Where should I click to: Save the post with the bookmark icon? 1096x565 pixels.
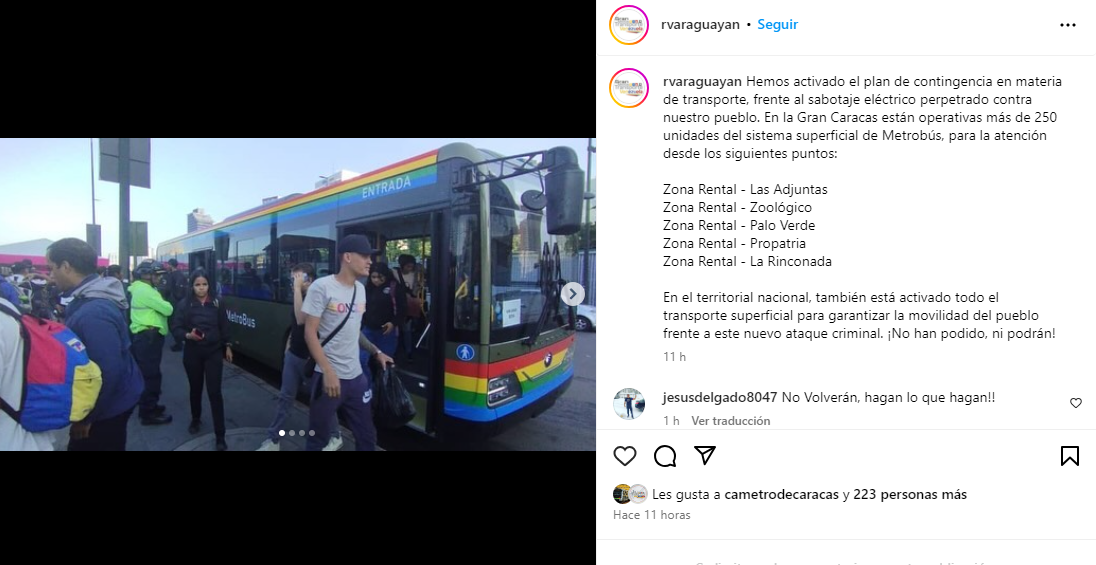point(1069,456)
